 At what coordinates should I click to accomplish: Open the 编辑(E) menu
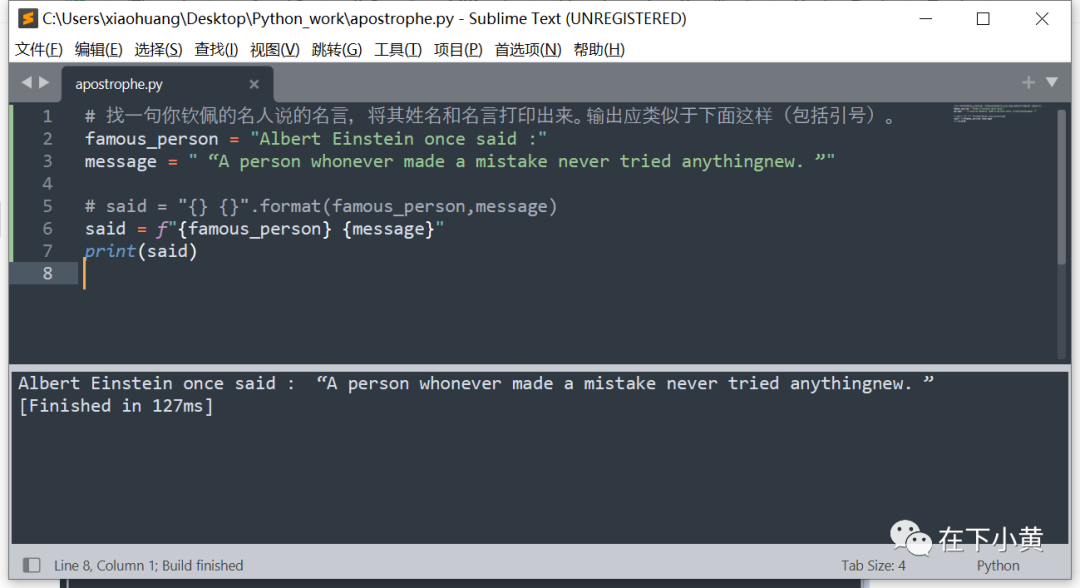98,50
